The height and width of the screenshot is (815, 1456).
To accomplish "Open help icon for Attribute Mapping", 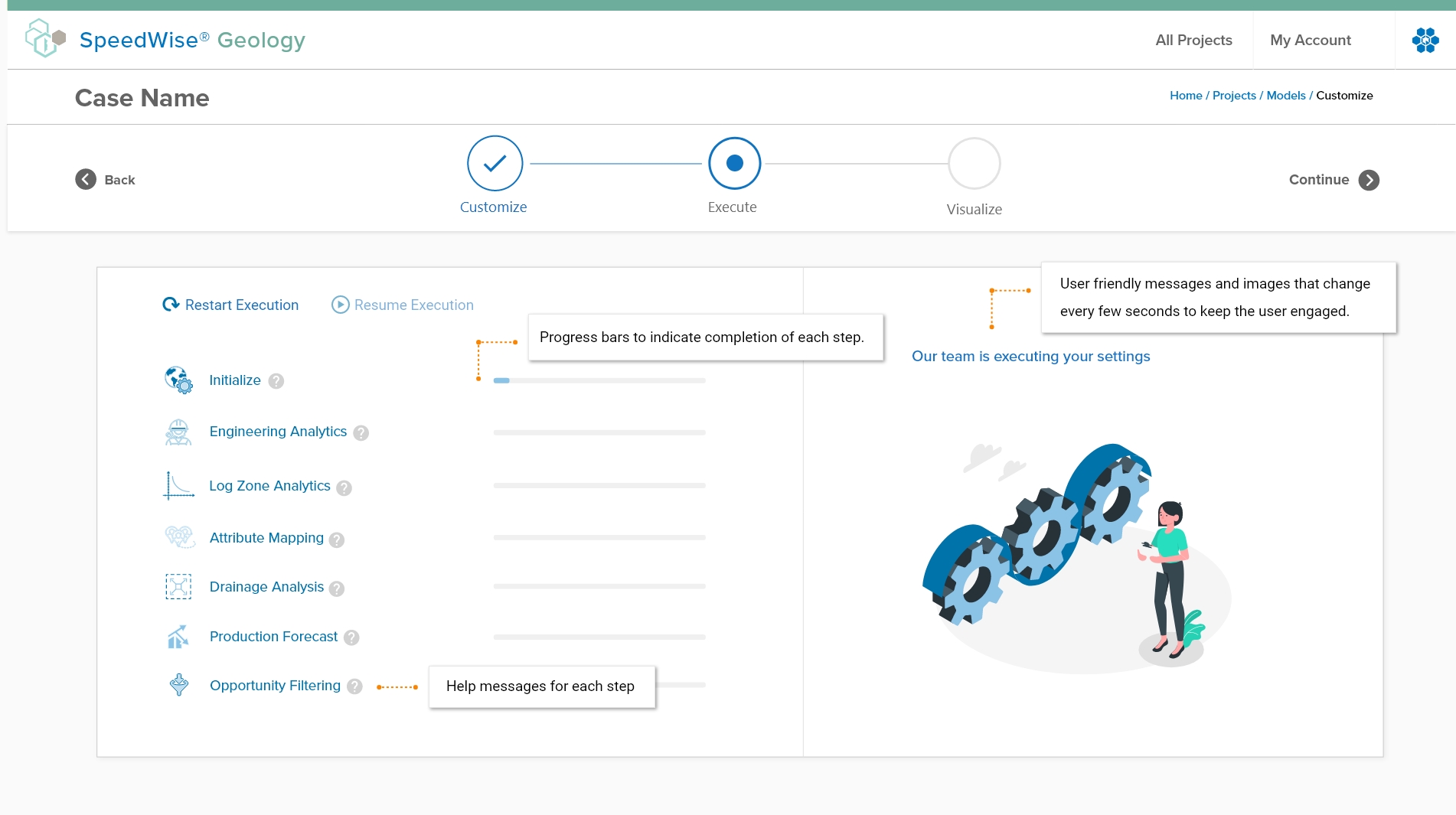I will pos(337,540).
